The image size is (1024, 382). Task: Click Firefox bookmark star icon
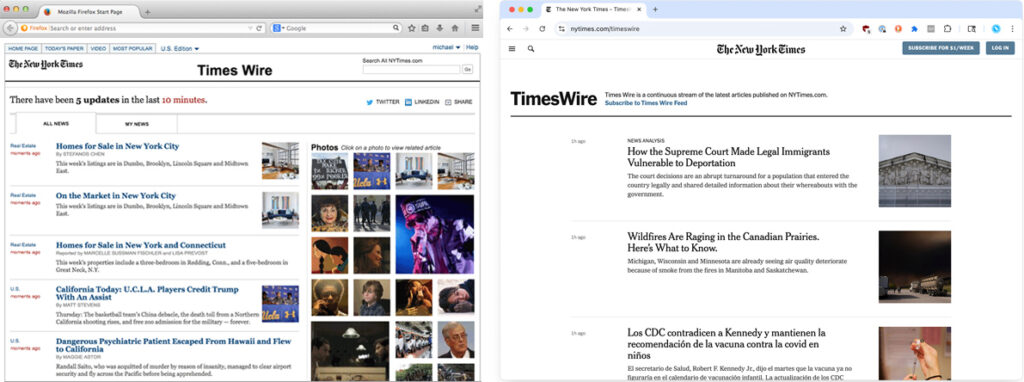tap(411, 28)
